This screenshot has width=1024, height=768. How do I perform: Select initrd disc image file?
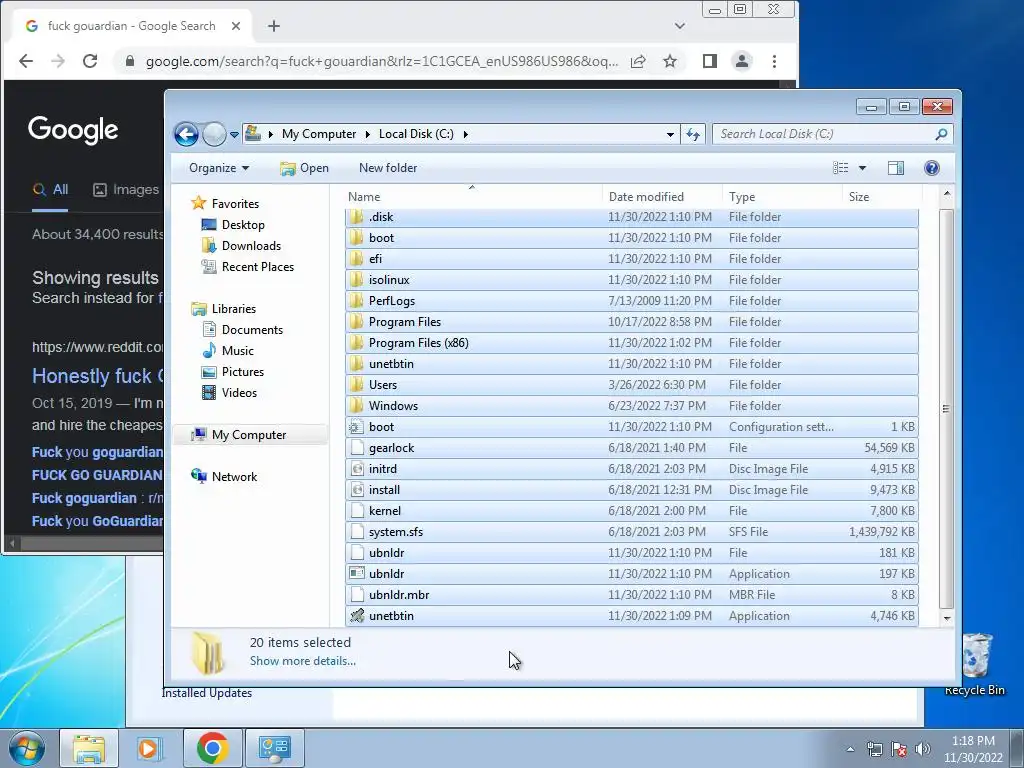632,469
